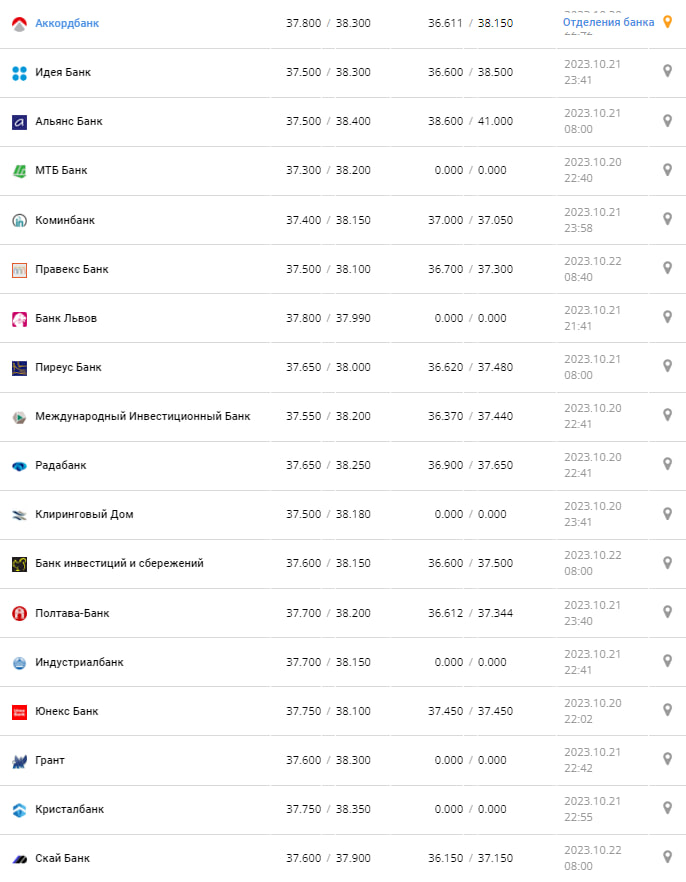The width and height of the screenshot is (686, 882).
Task: Click the Пиреус Банк map pin
Action: pyautogui.click(x=667, y=366)
